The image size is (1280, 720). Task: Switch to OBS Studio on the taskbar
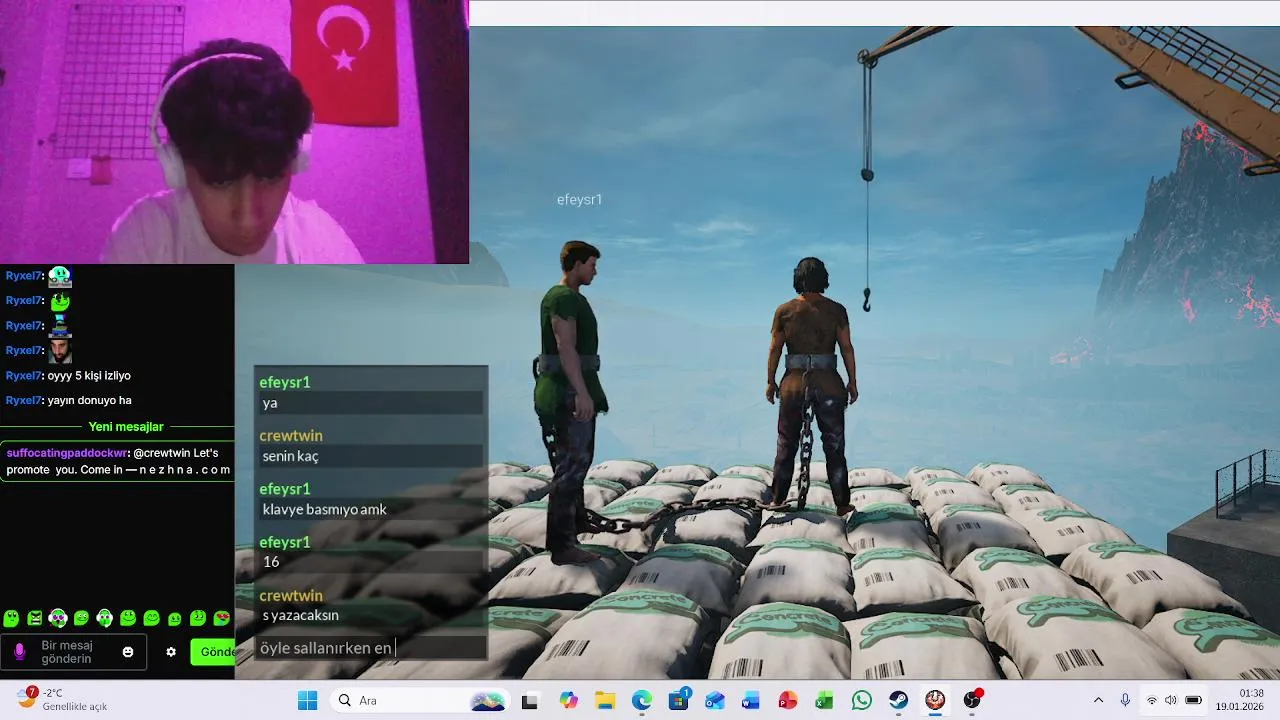click(972, 700)
